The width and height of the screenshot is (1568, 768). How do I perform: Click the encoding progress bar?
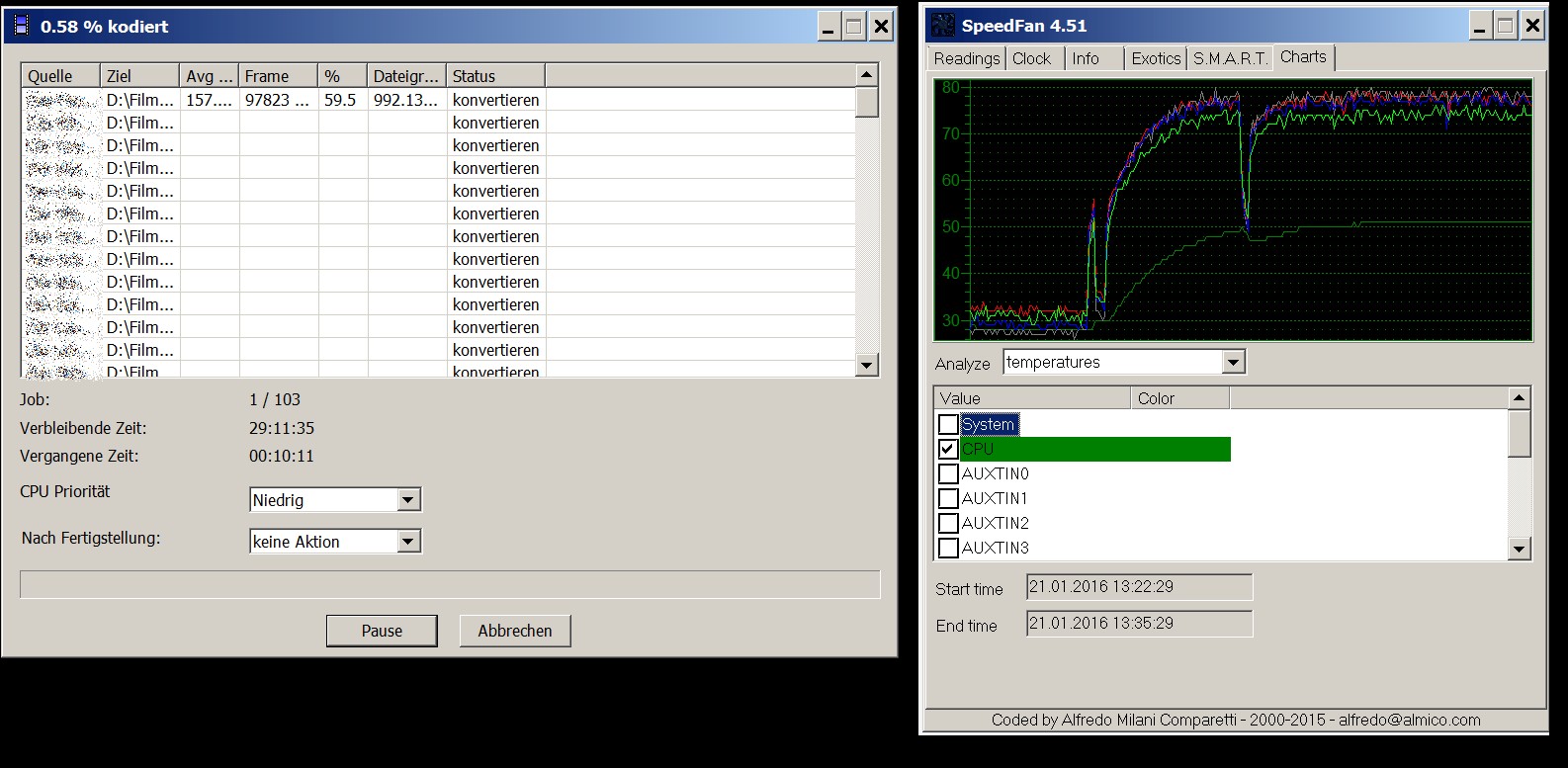click(450, 584)
